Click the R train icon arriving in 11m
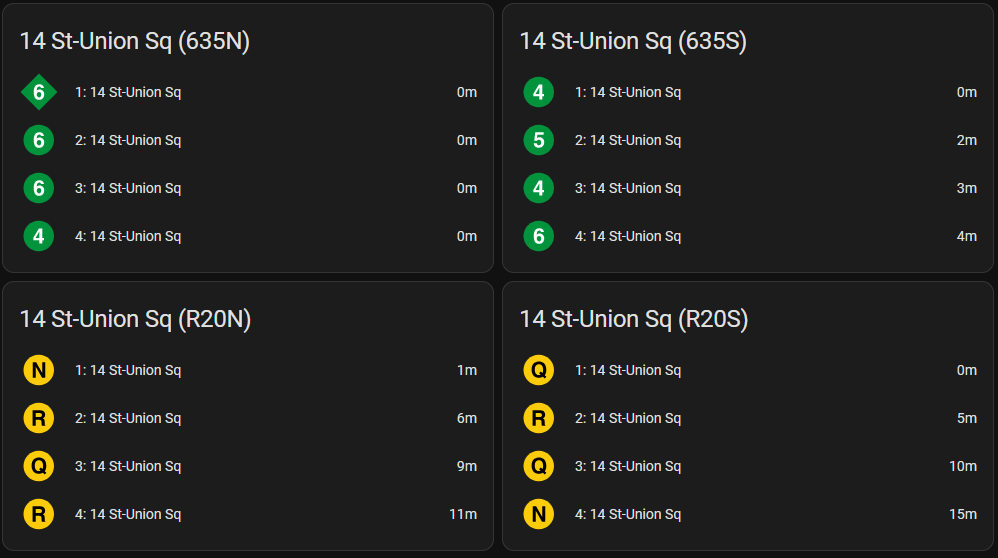 click(x=39, y=514)
